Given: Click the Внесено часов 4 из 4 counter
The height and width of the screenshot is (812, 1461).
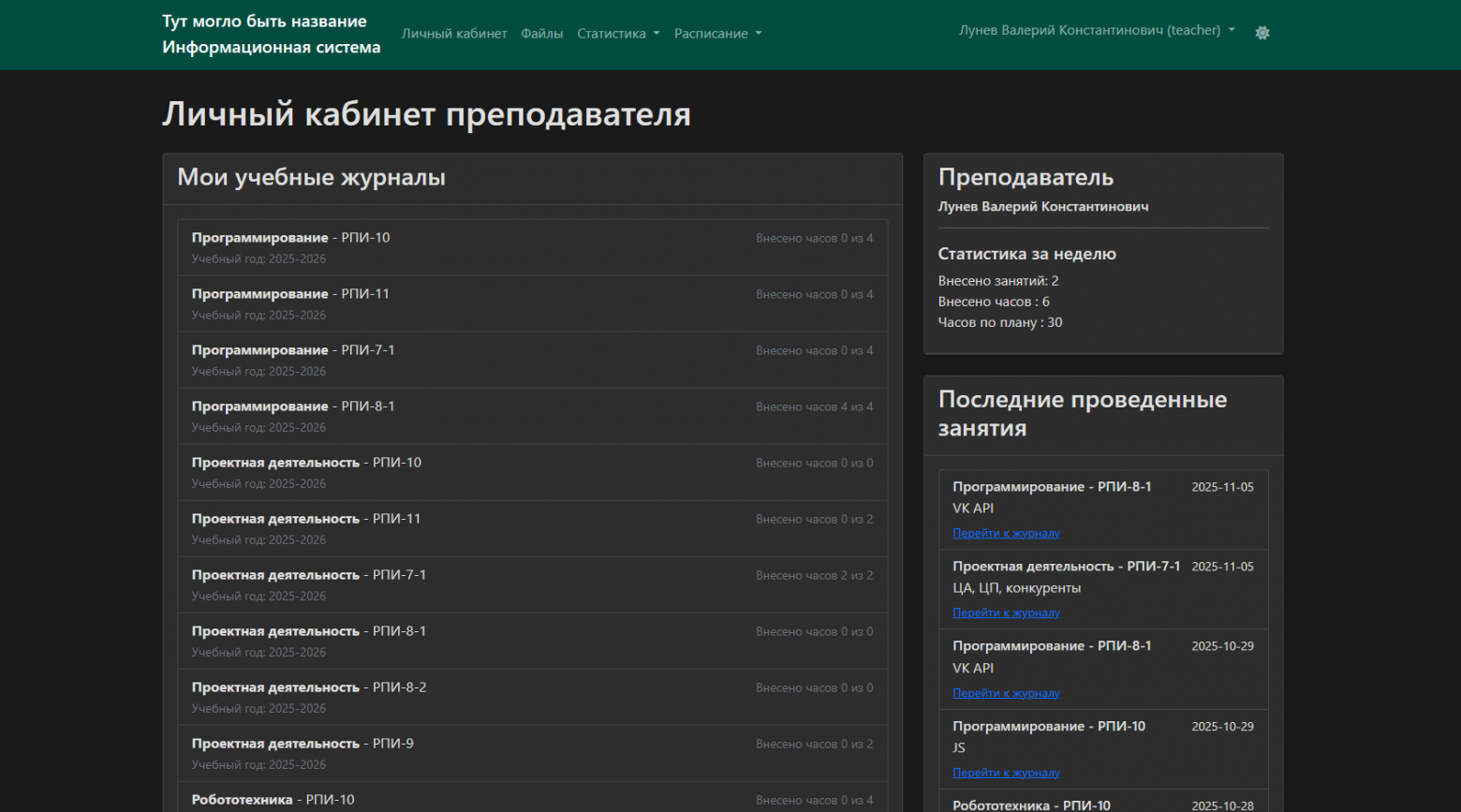Looking at the screenshot, I should point(814,406).
